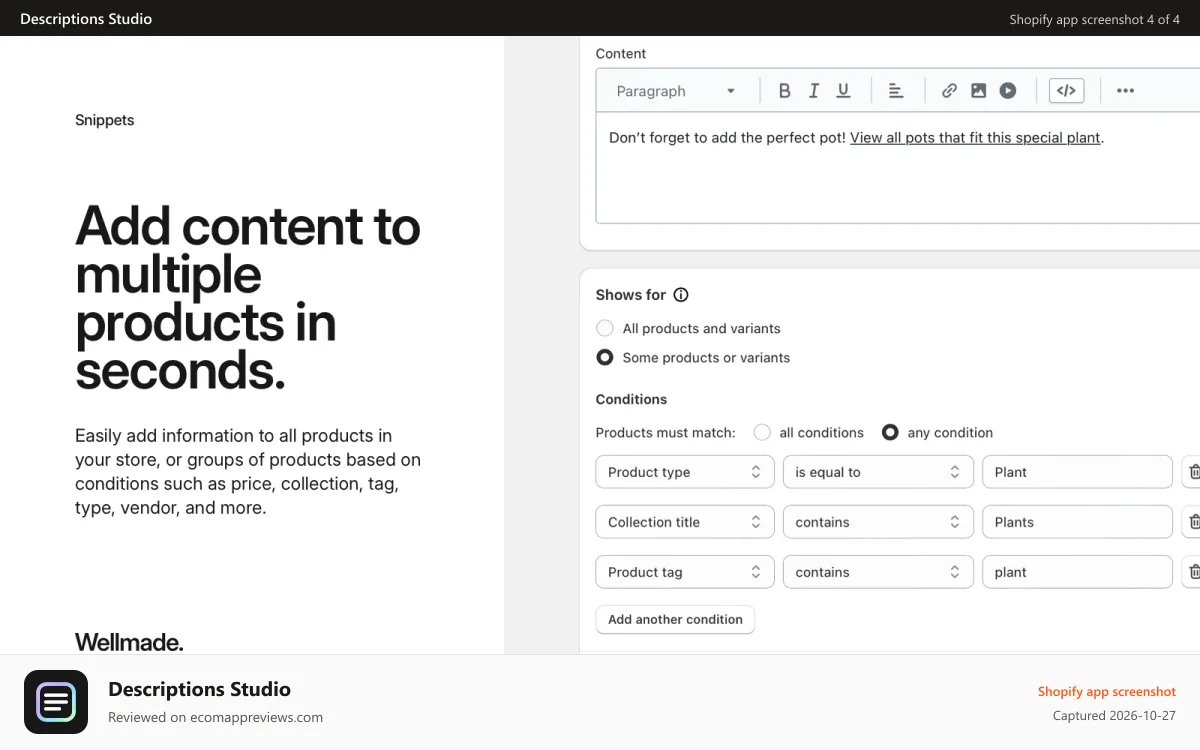Image resolution: width=1200 pixels, height=750 pixels.
Task: Click the Wellmade. brand text
Action: [129, 642]
